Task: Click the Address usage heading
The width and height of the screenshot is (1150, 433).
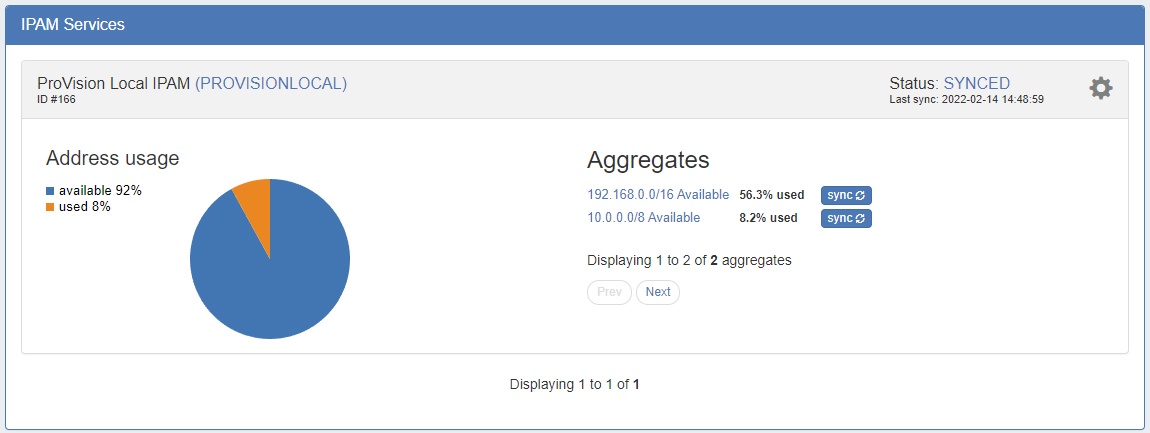Action: [113, 158]
